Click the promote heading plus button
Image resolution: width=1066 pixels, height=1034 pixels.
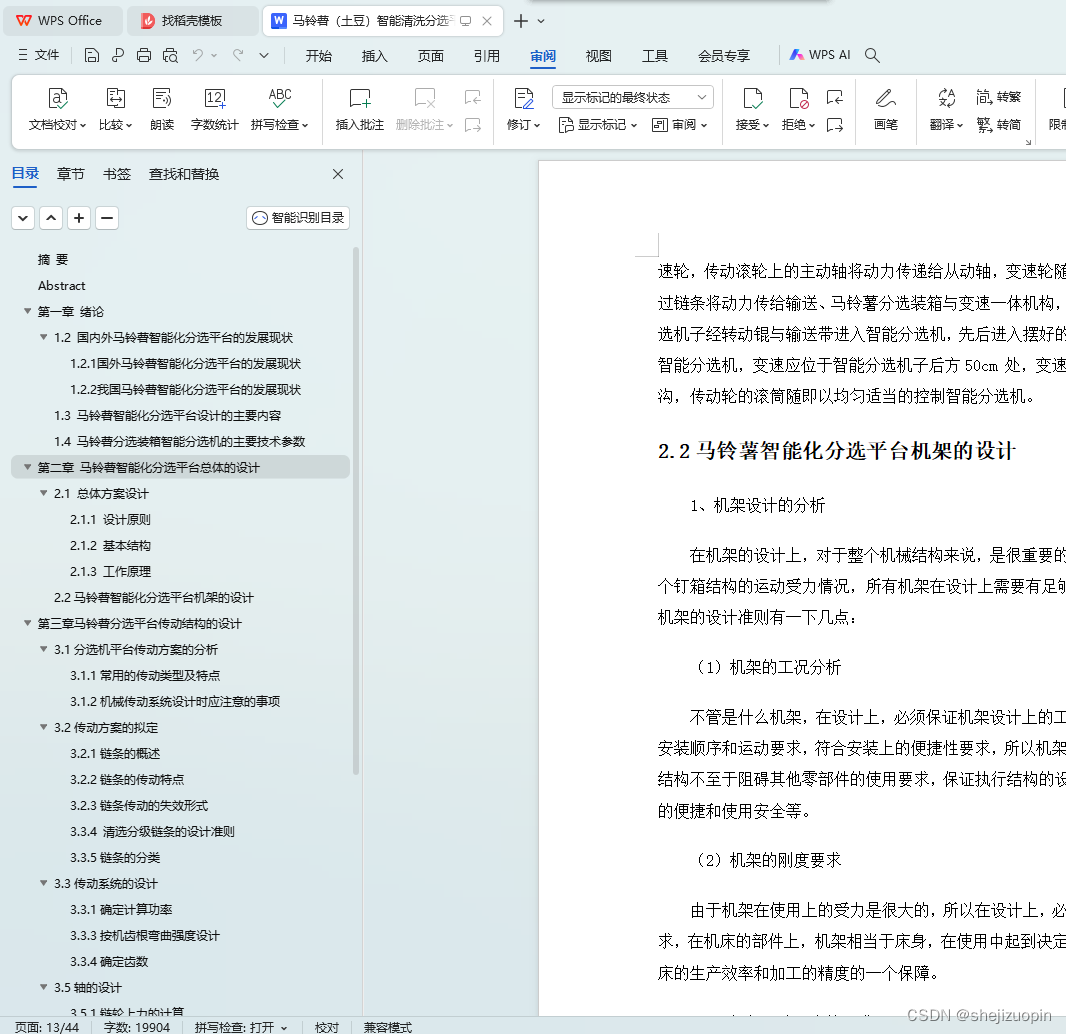(x=79, y=218)
